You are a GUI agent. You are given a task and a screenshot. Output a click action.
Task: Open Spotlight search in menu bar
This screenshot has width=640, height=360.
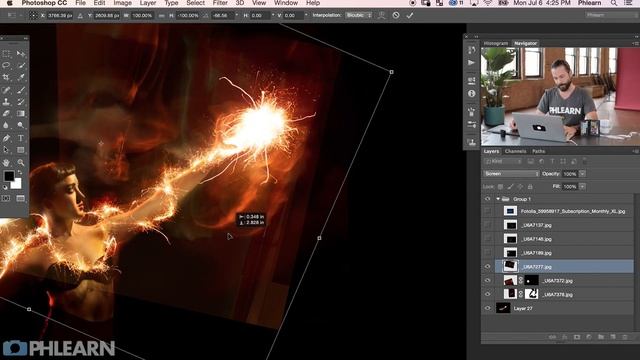tap(614, 3)
